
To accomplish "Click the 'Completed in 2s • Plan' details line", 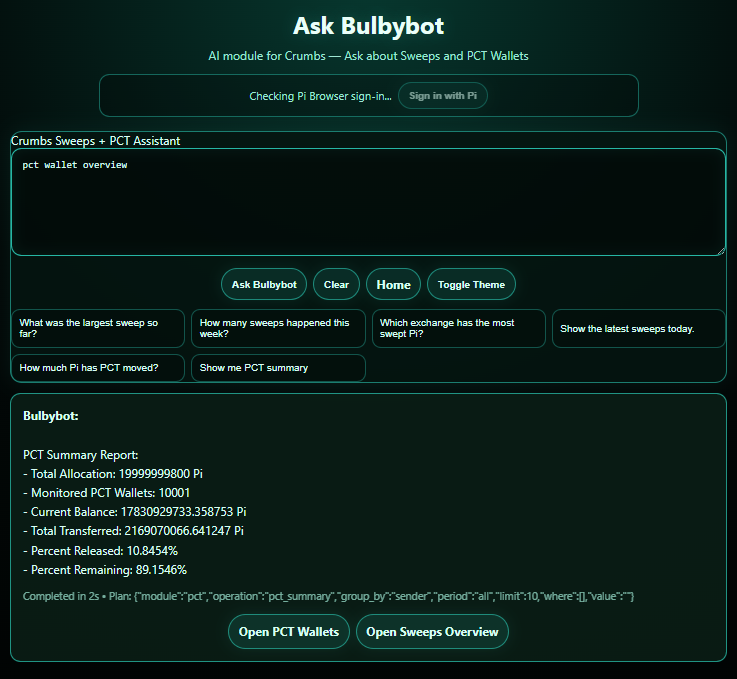I will [x=329, y=596].
